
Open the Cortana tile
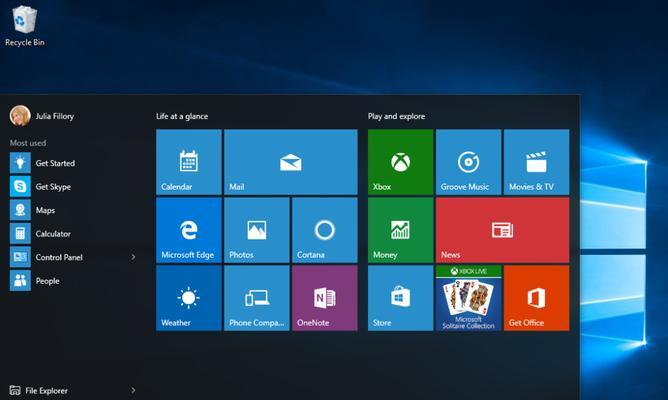coord(325,230)
